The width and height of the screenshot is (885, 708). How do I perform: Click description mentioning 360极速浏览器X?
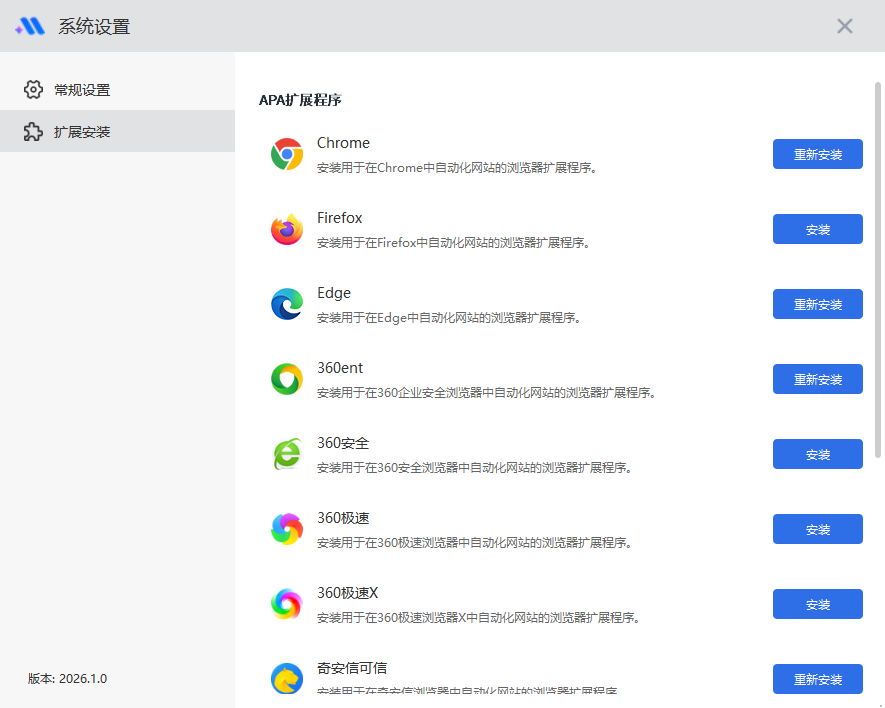click(x=478, y=618)
